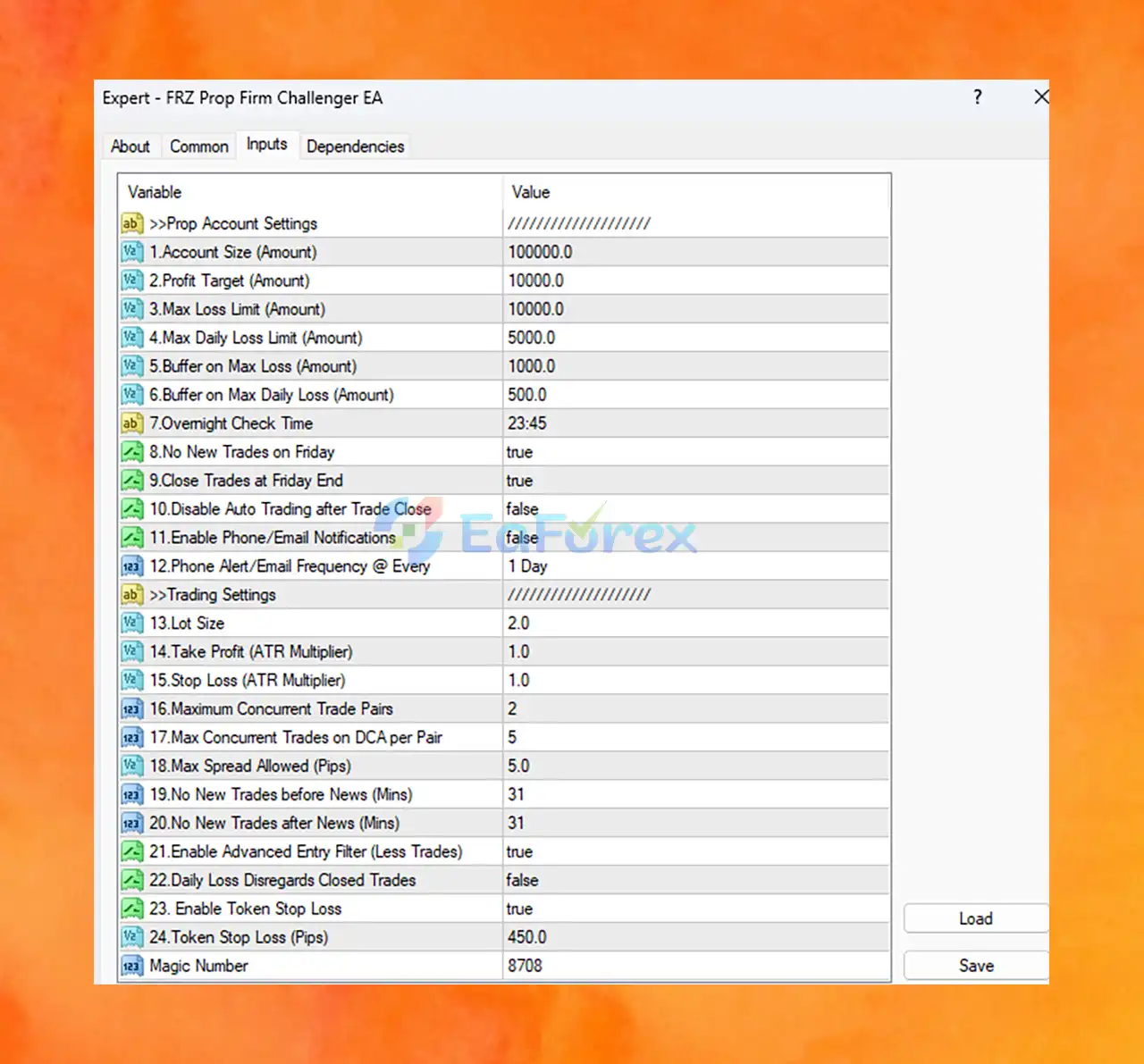This screenshot has width=1144, height=1064.
Task: Select the string icon next to >>Prop Account Settings
Action: coord(132,223)
